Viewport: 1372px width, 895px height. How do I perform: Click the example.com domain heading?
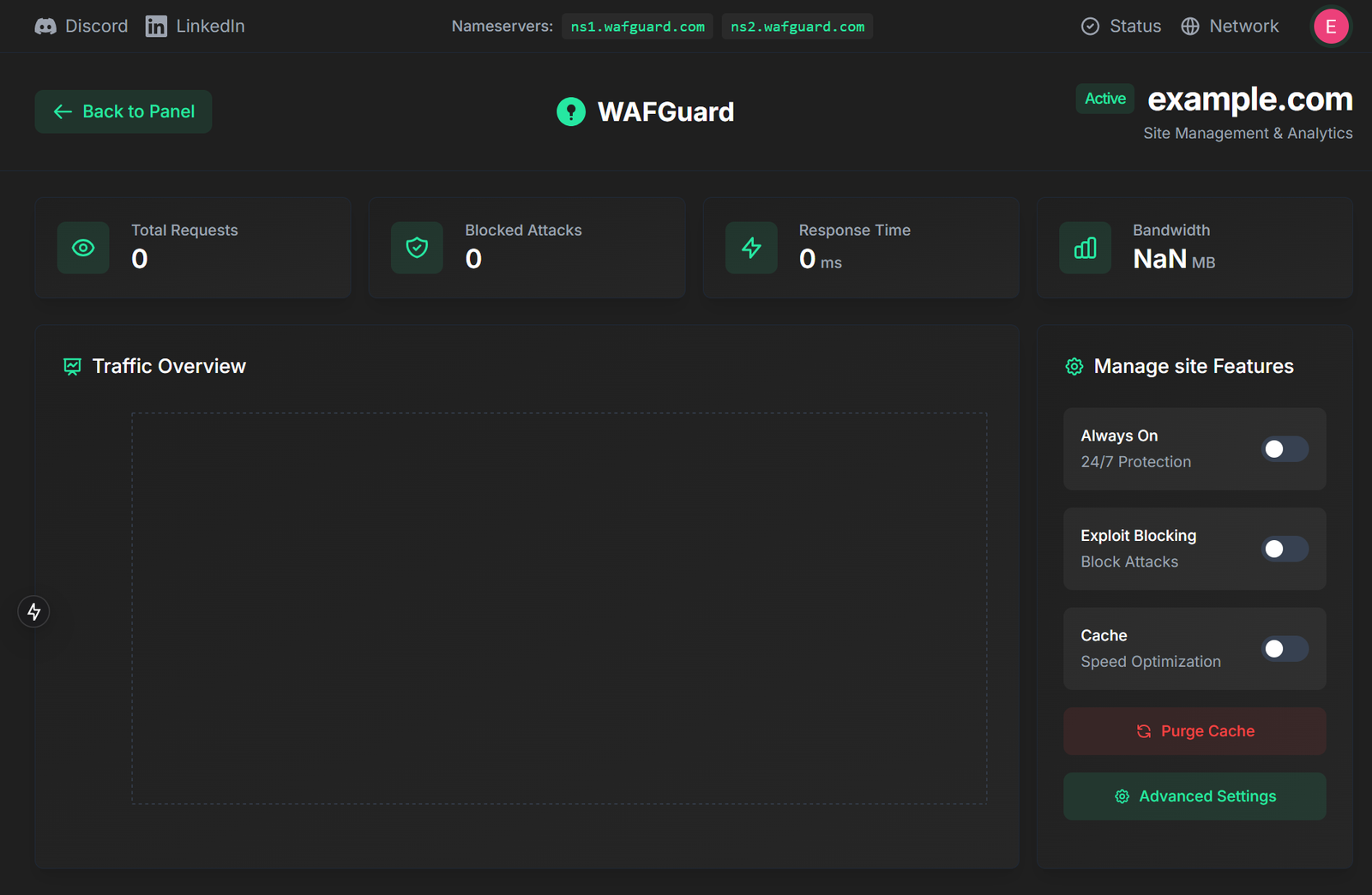1250,99
